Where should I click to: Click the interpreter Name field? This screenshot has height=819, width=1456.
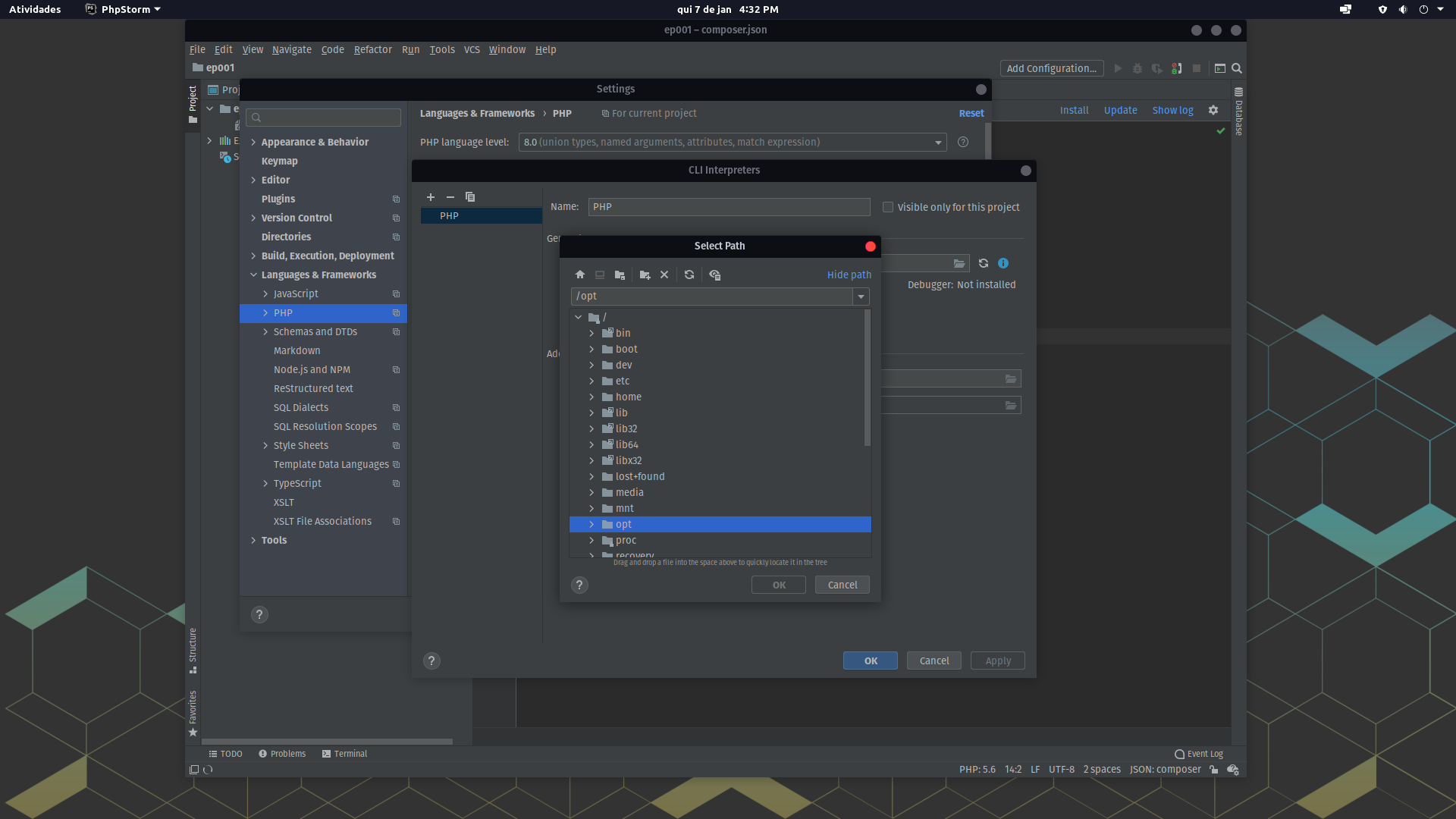[730, 207]
